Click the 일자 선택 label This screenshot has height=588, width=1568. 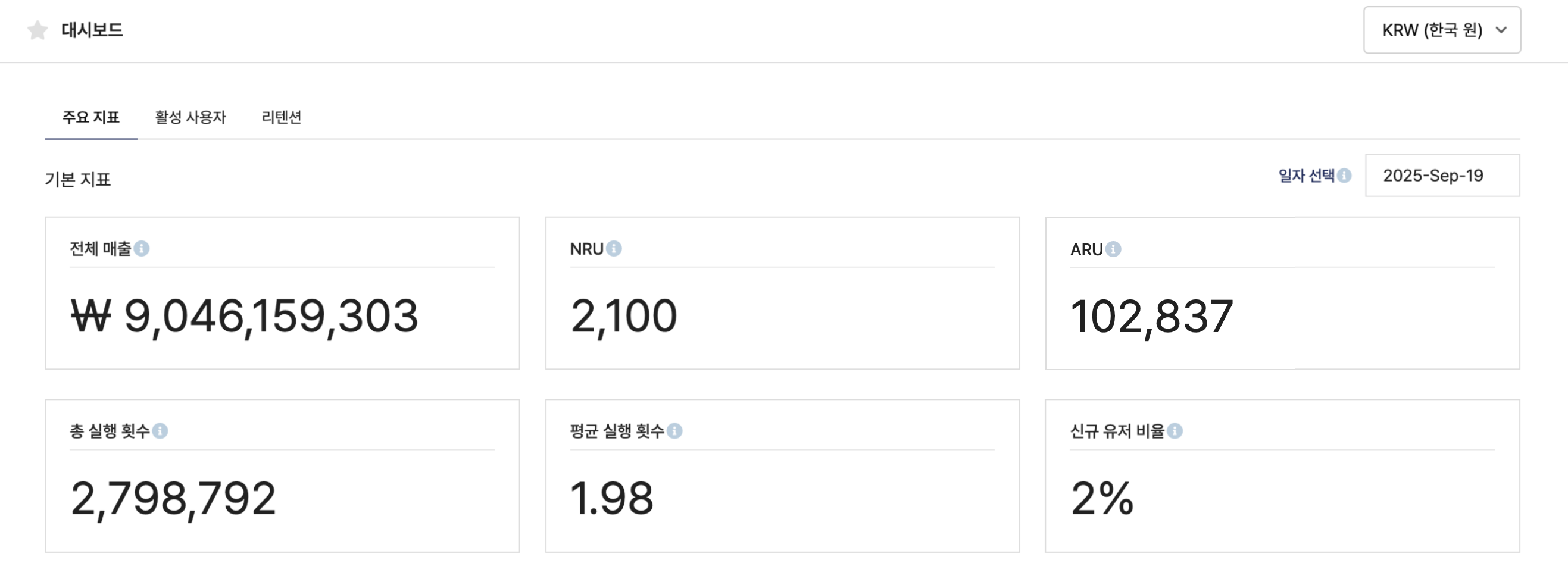click(1305, 176)
